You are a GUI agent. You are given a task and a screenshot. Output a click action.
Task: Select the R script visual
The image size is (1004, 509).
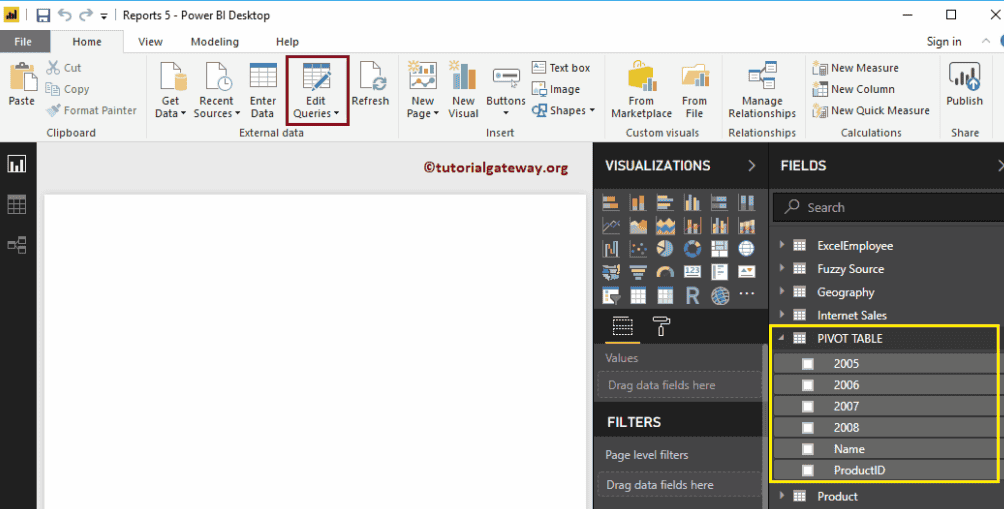(x=692, y=295)
